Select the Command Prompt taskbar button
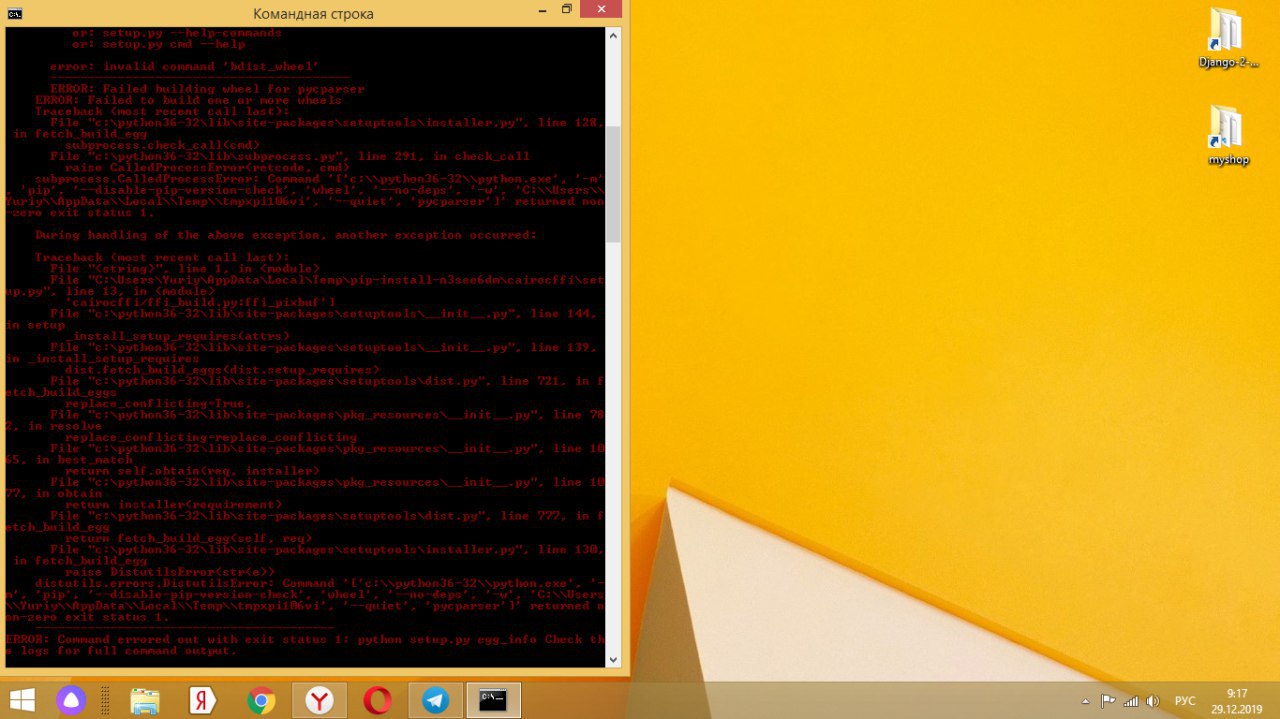Screen dimensions: 1280x719 point(493,701)
